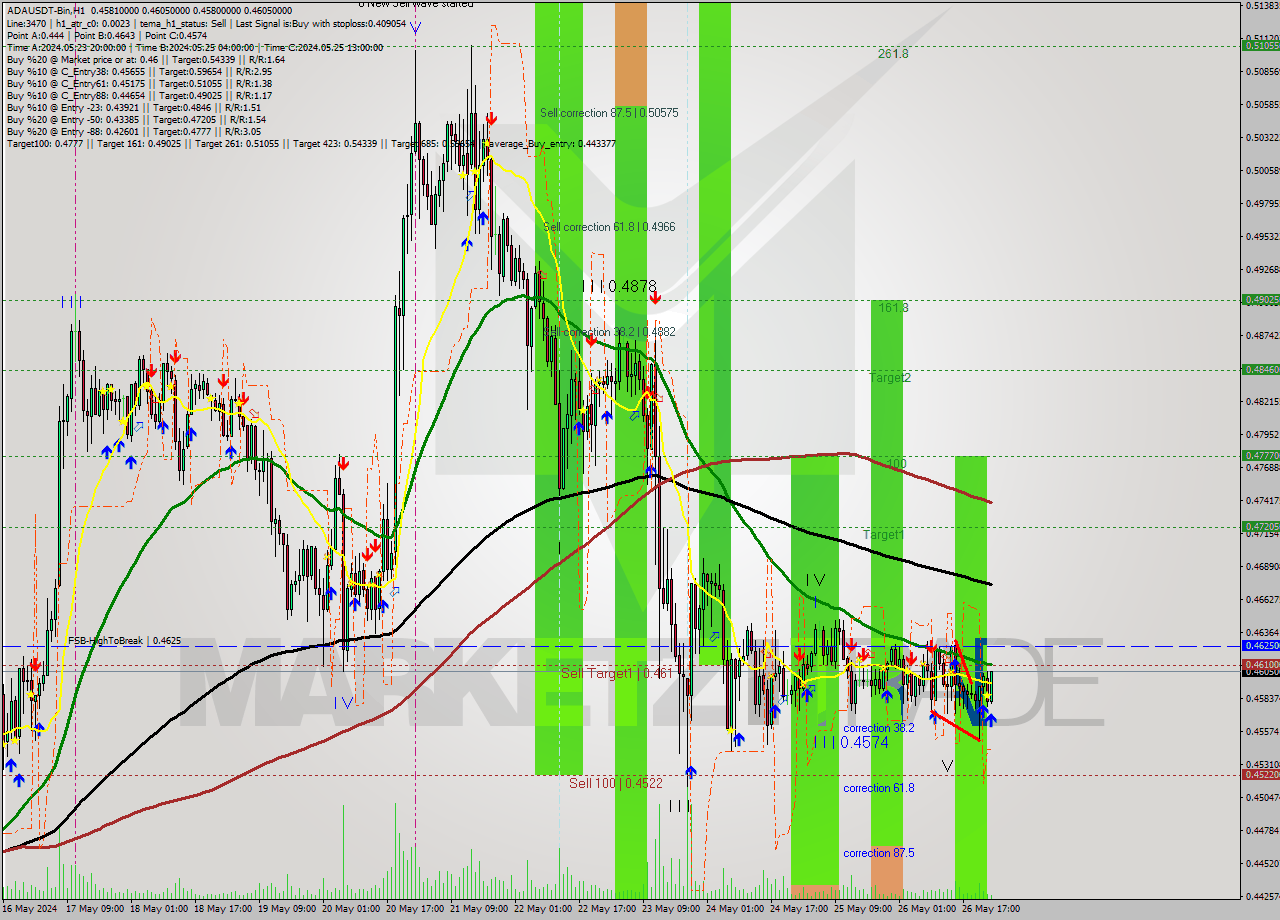Viewport: 1280px width, 920px height.
Task: Select the blue 'correction 61.8' label
Action: [x=878, y=788]
